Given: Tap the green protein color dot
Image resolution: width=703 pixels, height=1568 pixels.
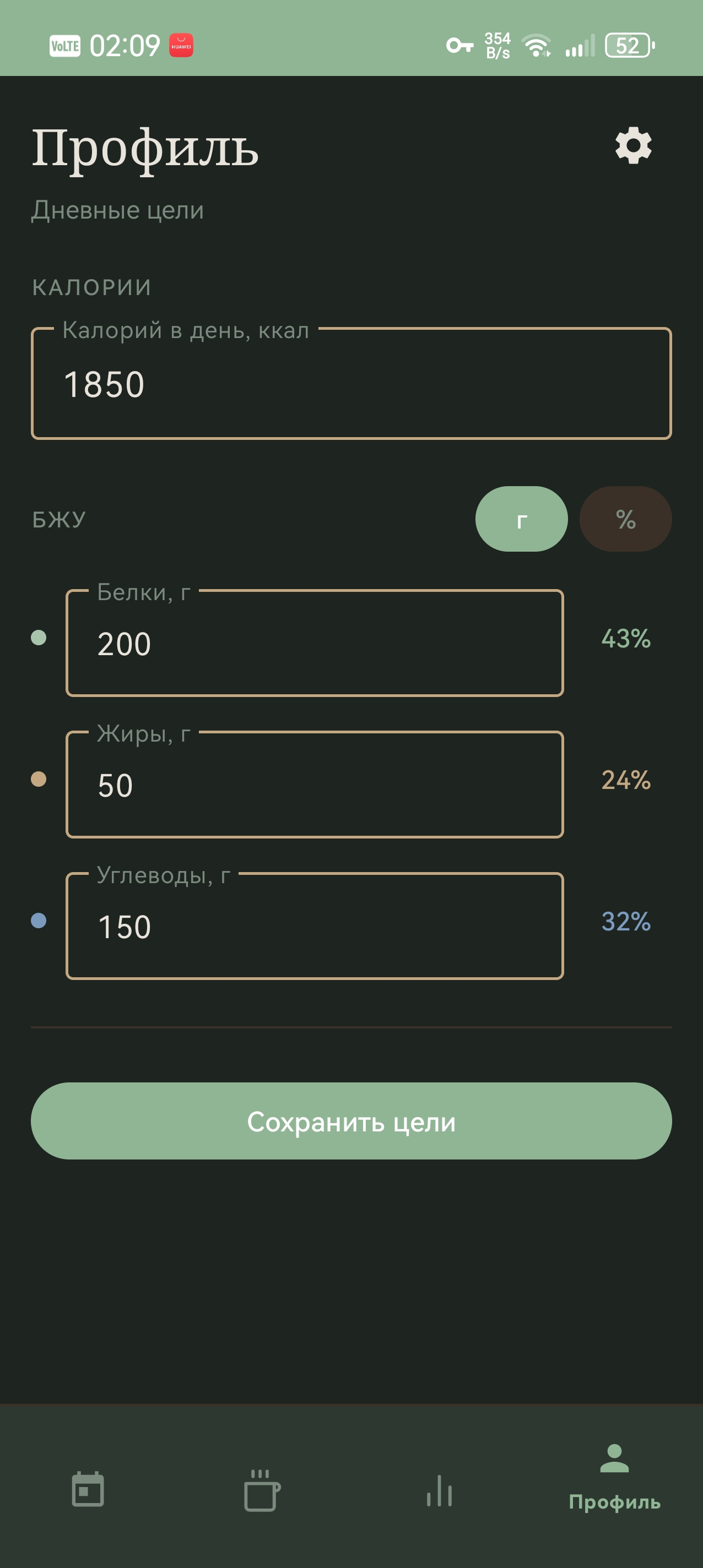Looking at the screenshot, I should click(x=39, y=638).
